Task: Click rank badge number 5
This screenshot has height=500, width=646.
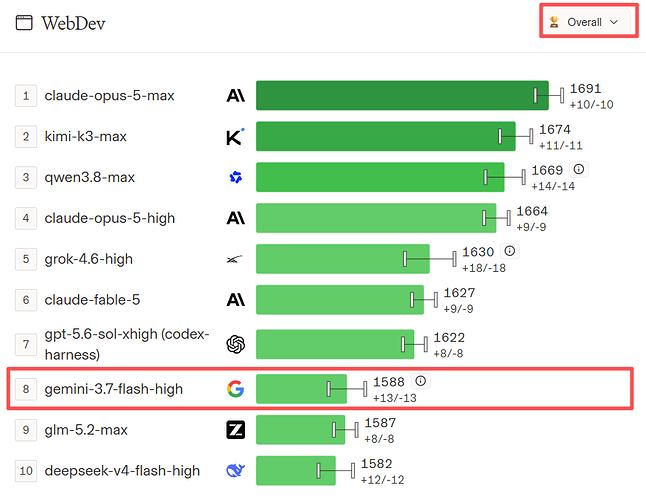Action: 26,259
